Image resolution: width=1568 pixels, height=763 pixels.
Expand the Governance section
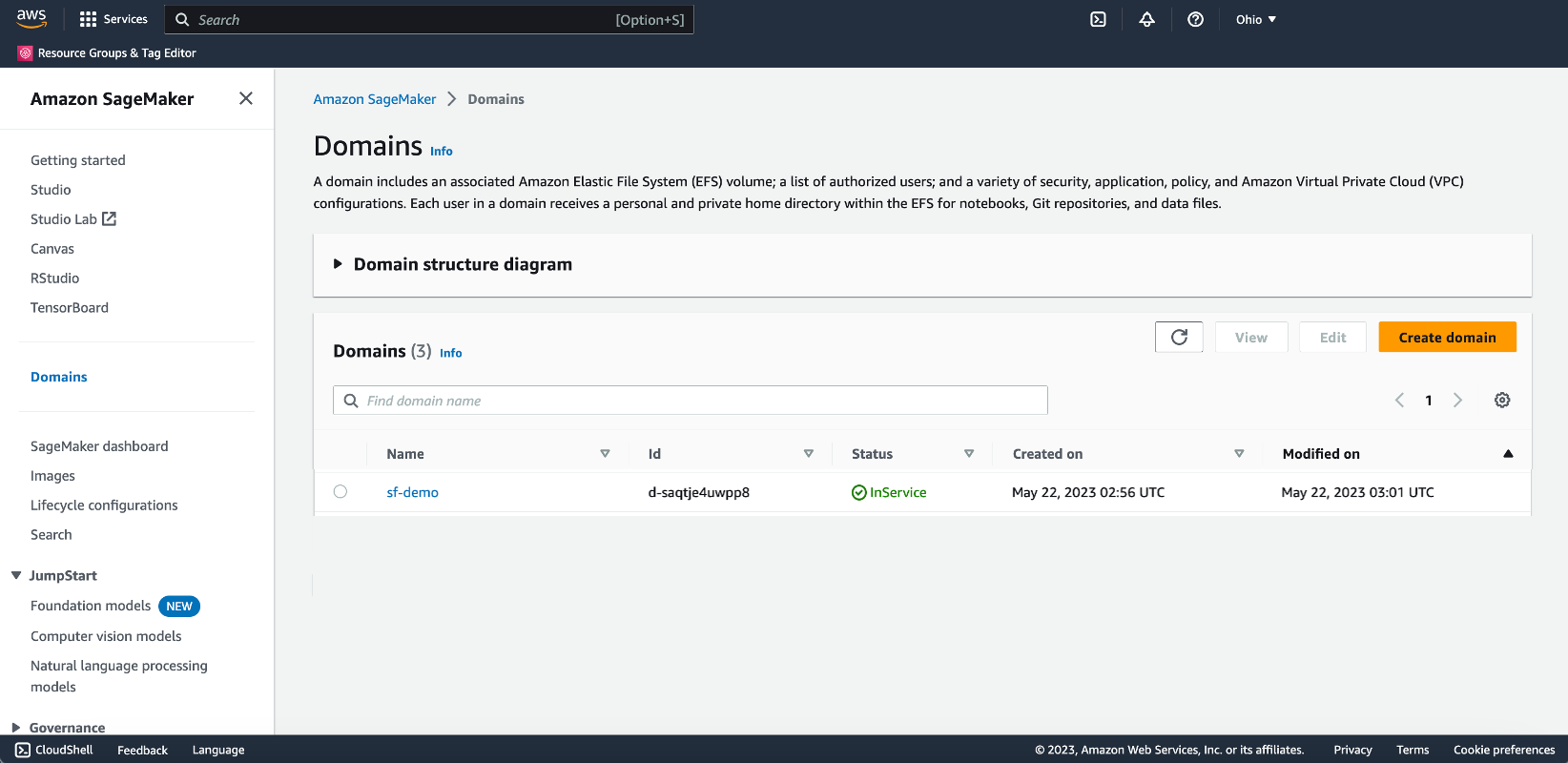pyautogui.click(x=16, y=728)
